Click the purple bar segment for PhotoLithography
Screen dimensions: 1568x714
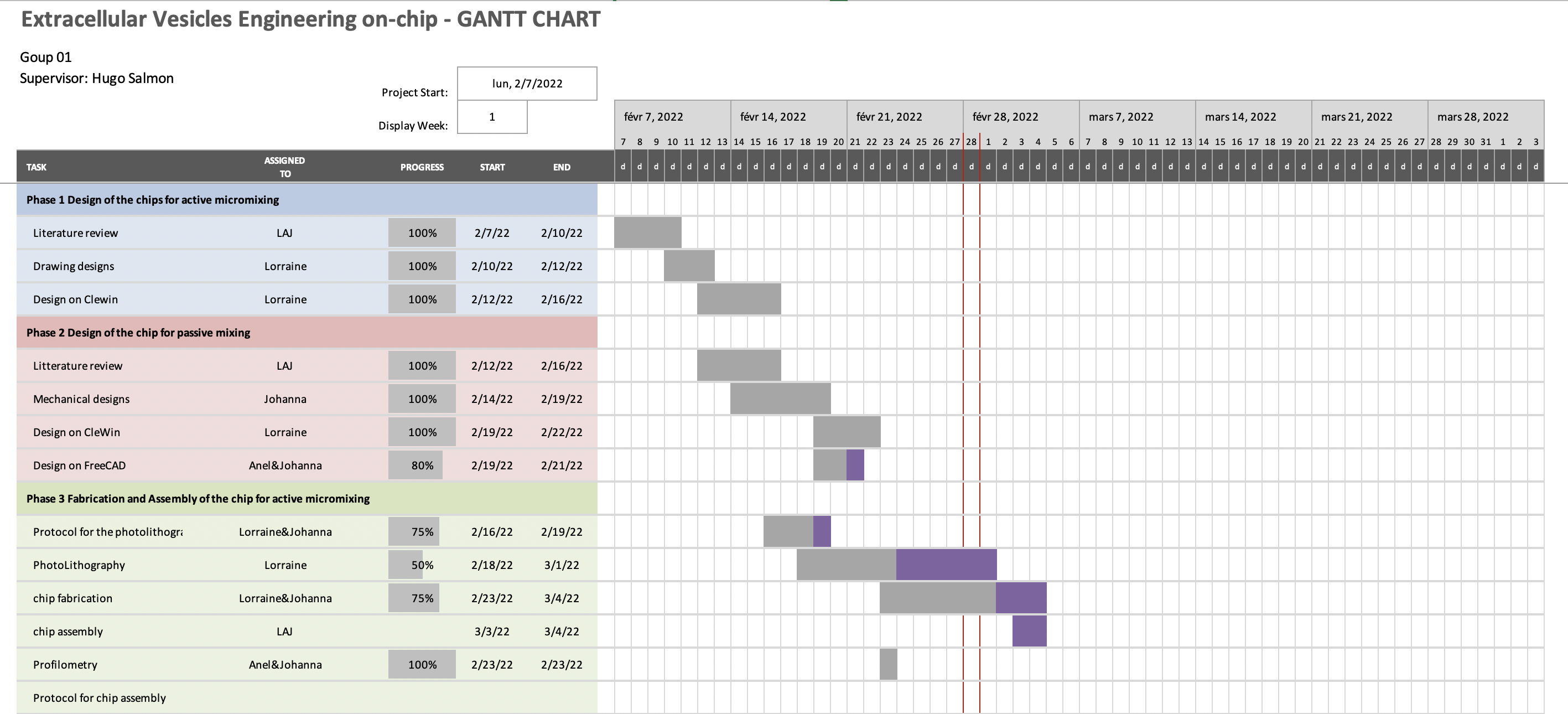click(946, 565)
